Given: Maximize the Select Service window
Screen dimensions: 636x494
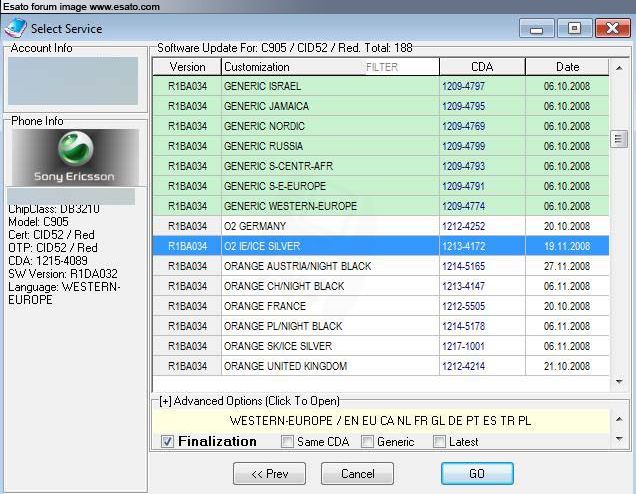Looking at the screenshot, I should [x=574, y=29].
